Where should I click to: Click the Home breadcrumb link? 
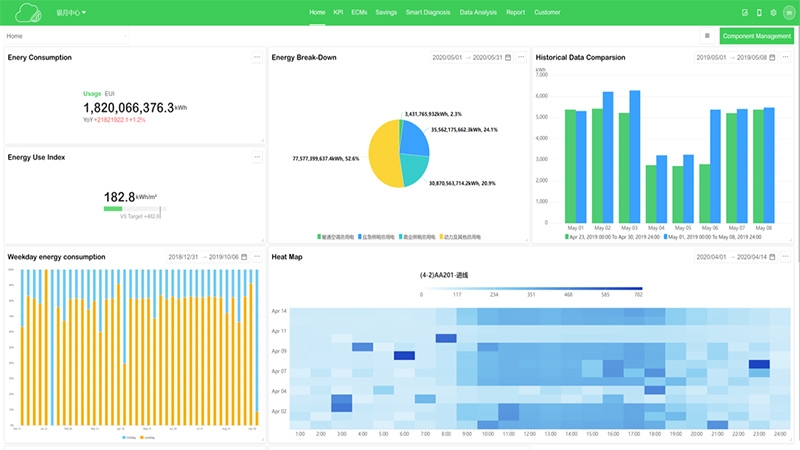[x=15, y=36]
